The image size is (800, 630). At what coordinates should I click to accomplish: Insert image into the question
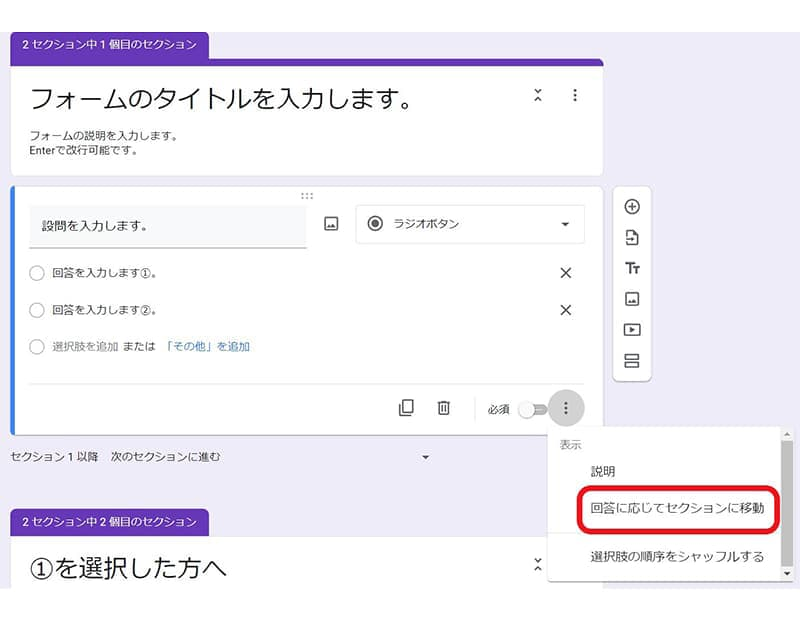tap(331, 223)
